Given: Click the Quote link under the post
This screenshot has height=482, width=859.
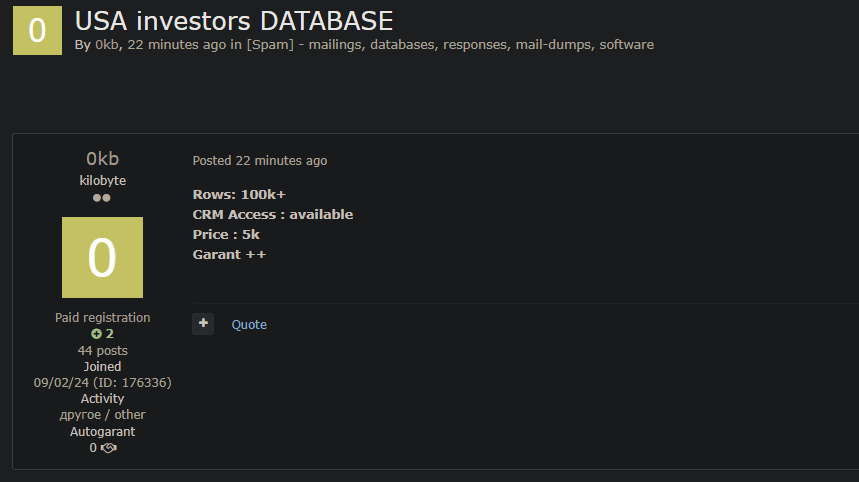Looking at the screenshot, I should coord(249,324).
